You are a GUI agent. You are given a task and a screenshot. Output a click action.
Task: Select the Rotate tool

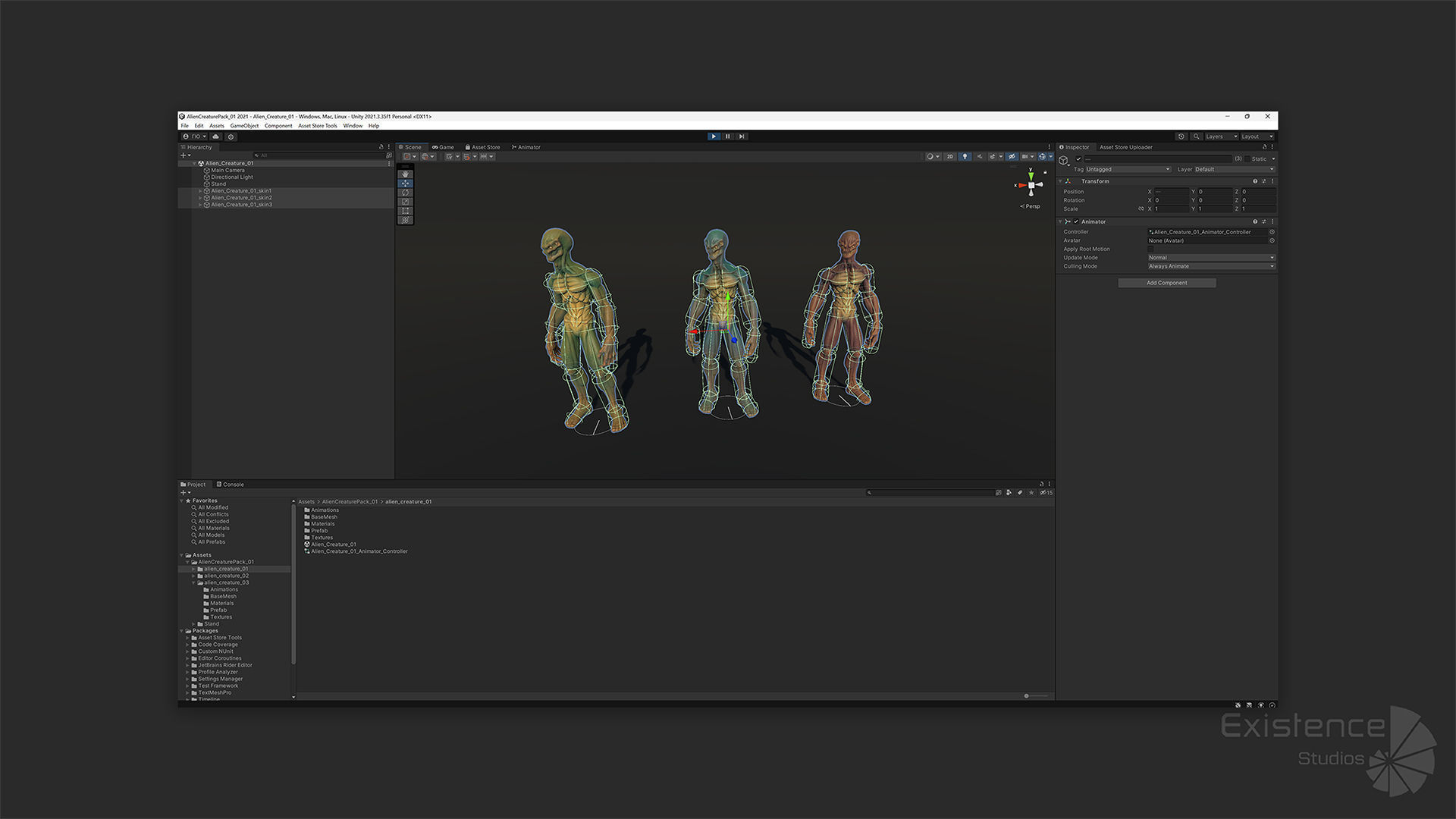406,193
